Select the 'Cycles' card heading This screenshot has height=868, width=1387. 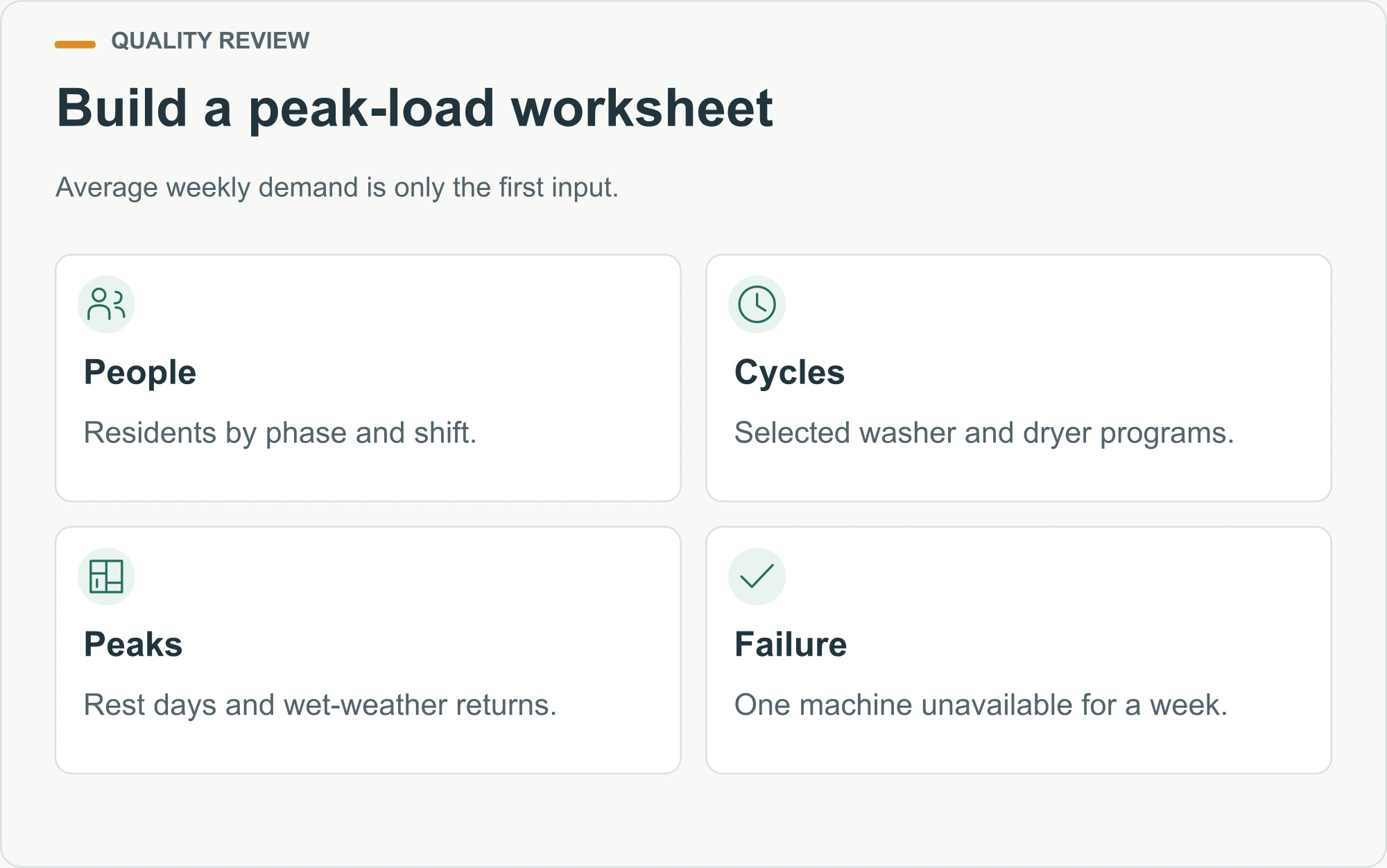789,373
